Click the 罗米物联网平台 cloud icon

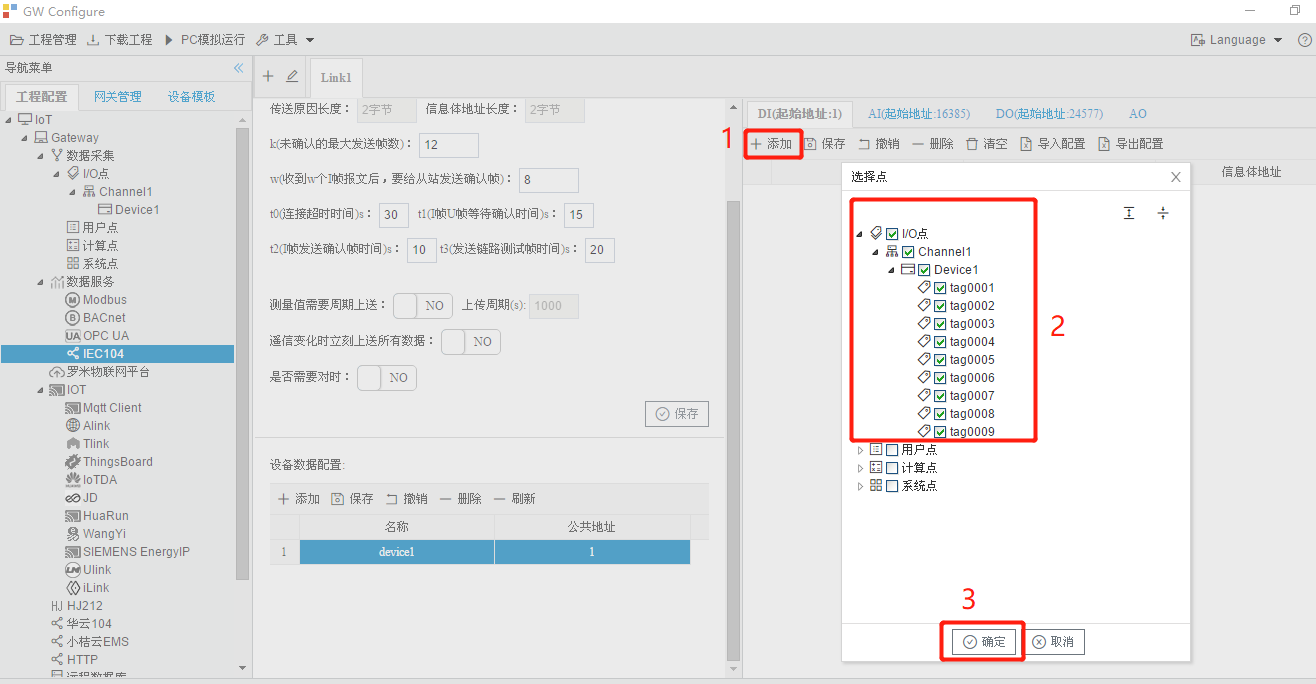tap(57, 372)
